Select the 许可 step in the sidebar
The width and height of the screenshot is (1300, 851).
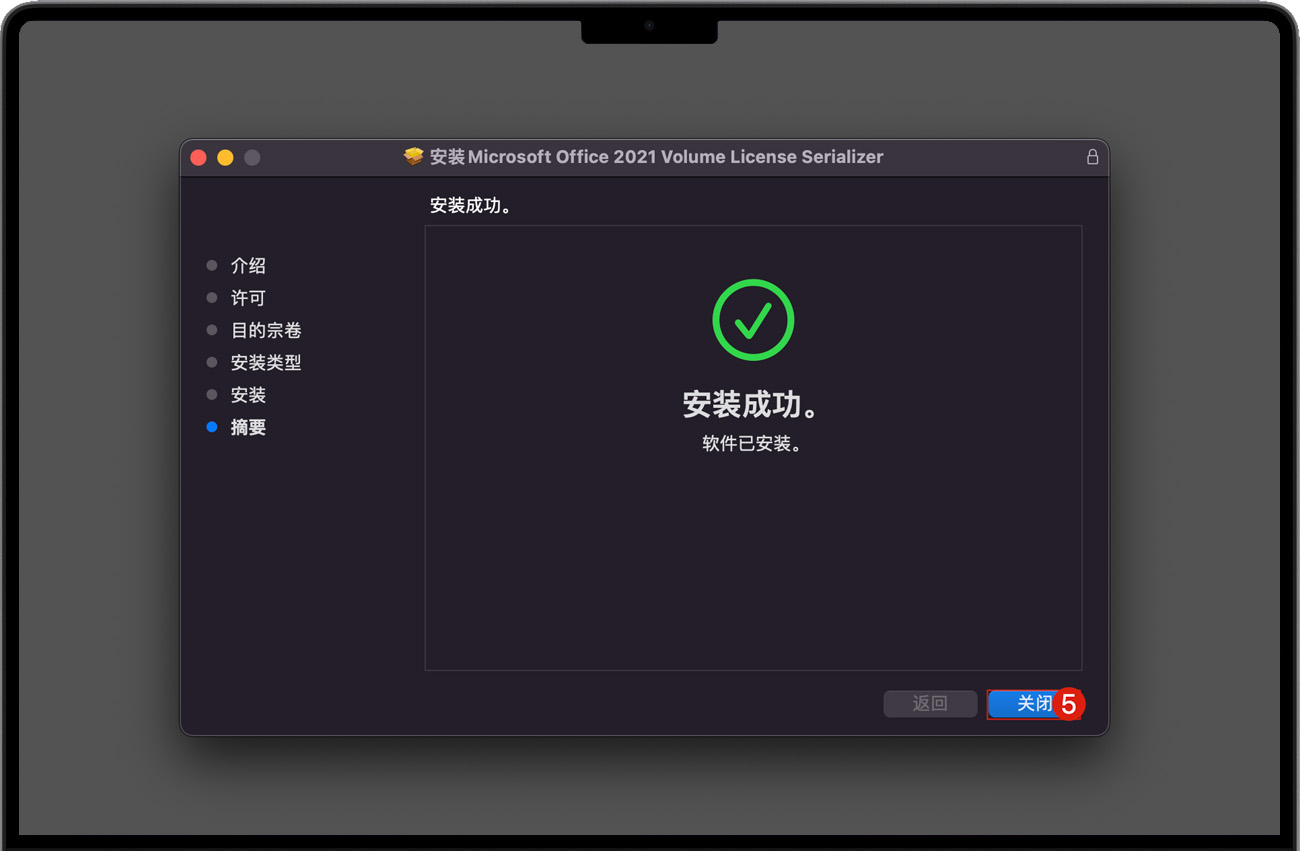(x=248, y=298)
